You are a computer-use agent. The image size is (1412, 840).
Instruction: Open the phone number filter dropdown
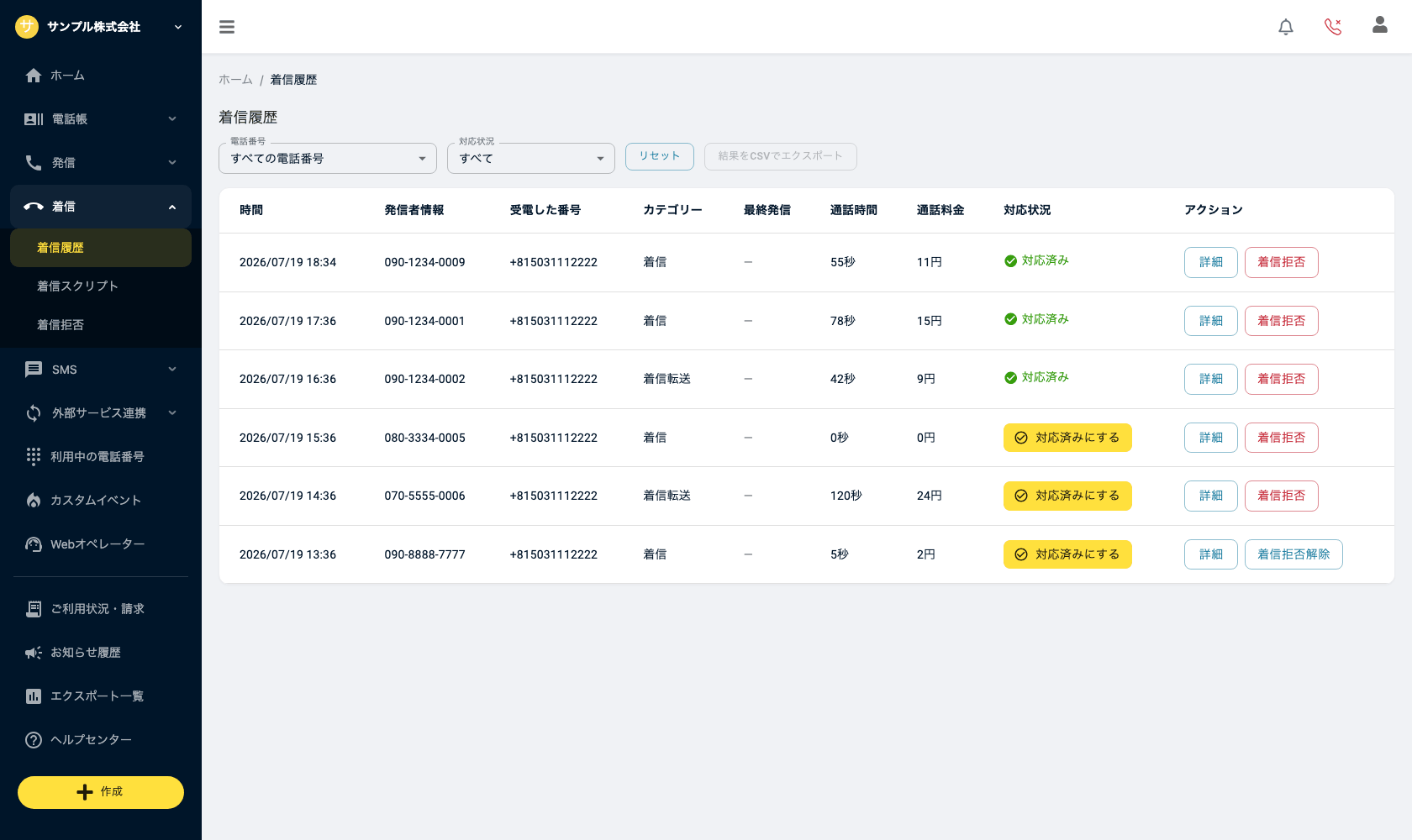pos(328,158)
